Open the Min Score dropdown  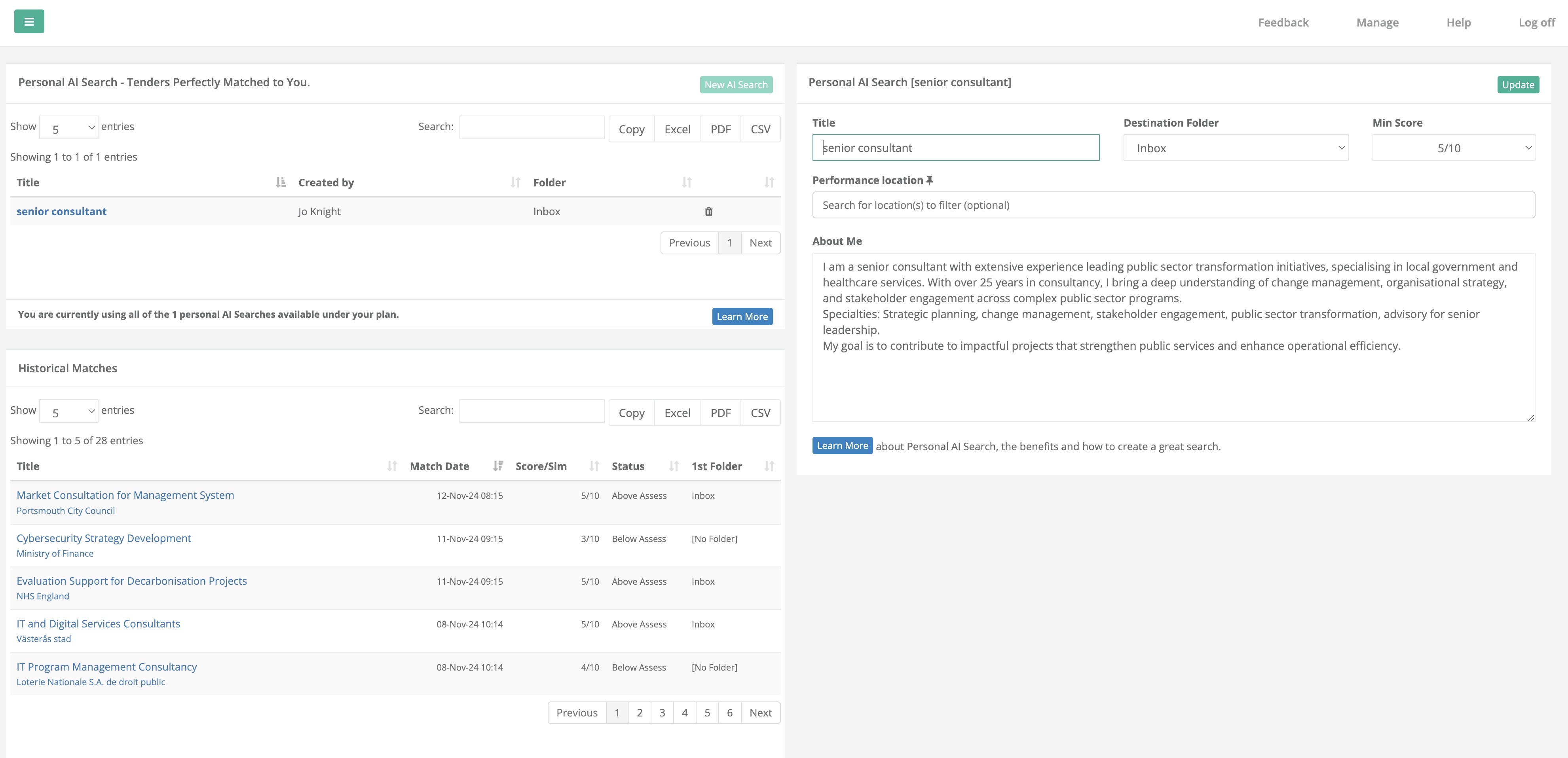(1453, 148)
